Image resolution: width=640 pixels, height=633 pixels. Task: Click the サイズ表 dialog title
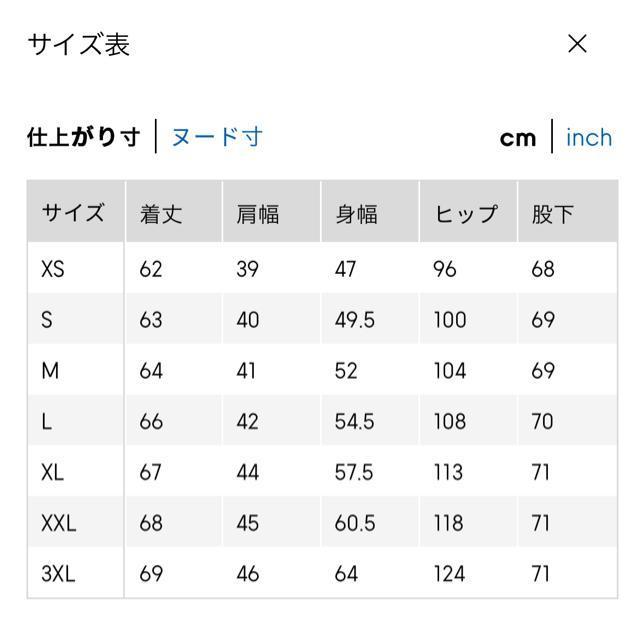[79, 45]
